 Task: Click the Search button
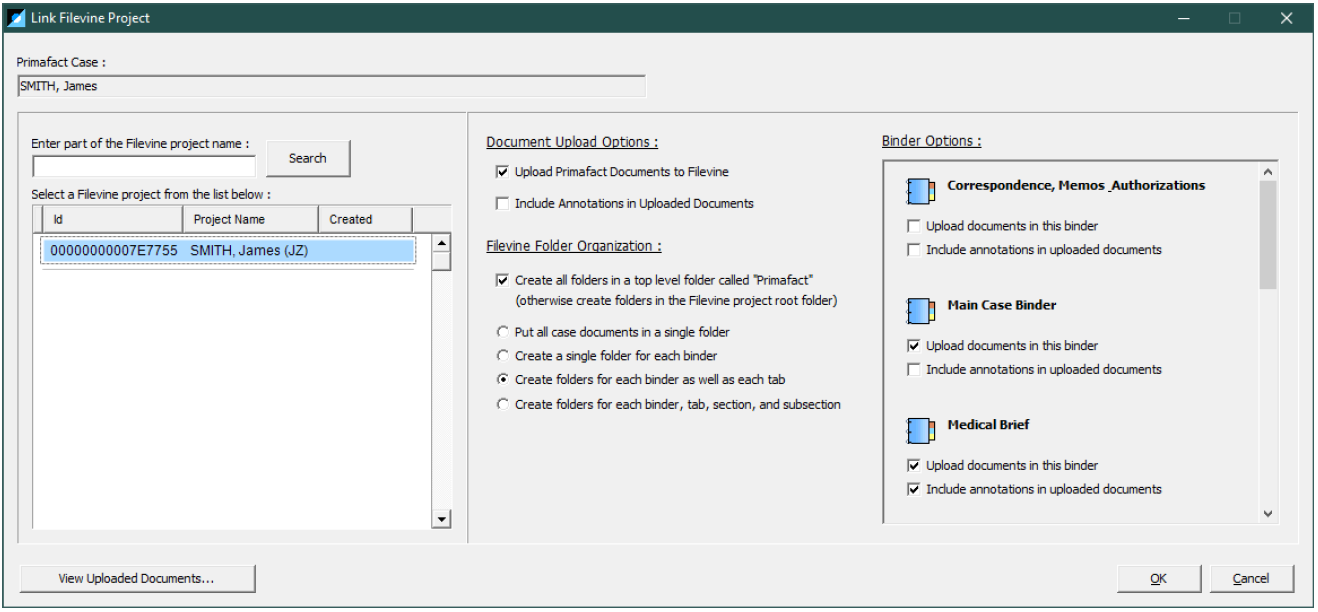tap(308, 158)
